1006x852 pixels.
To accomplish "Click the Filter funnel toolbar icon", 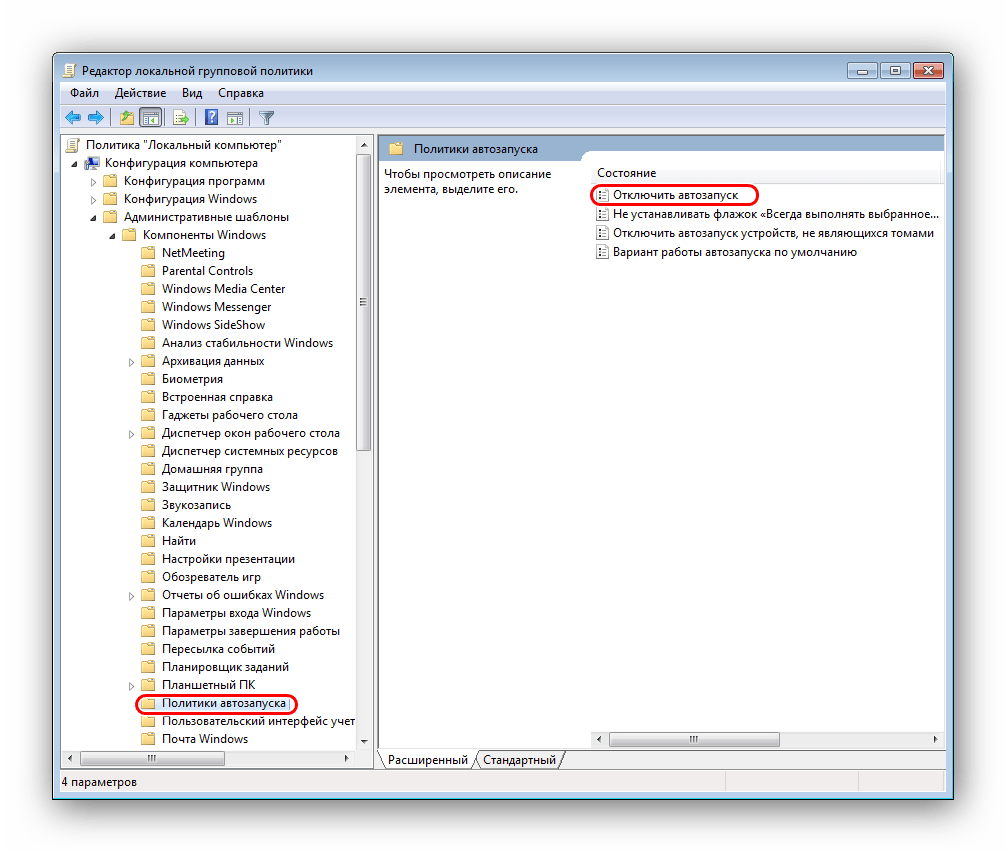I will click(267, 118).
